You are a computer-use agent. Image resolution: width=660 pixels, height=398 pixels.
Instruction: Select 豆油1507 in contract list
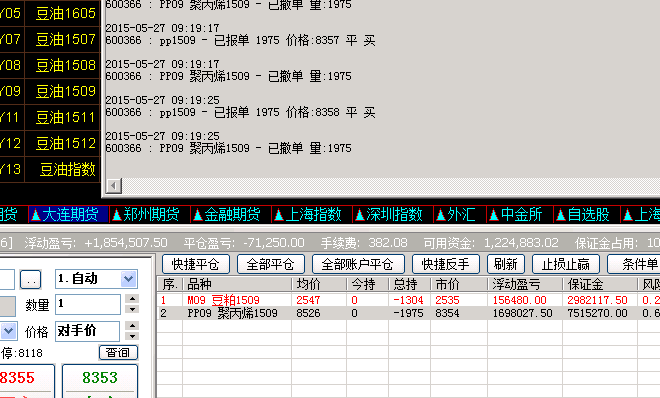(x=65, y=40)
